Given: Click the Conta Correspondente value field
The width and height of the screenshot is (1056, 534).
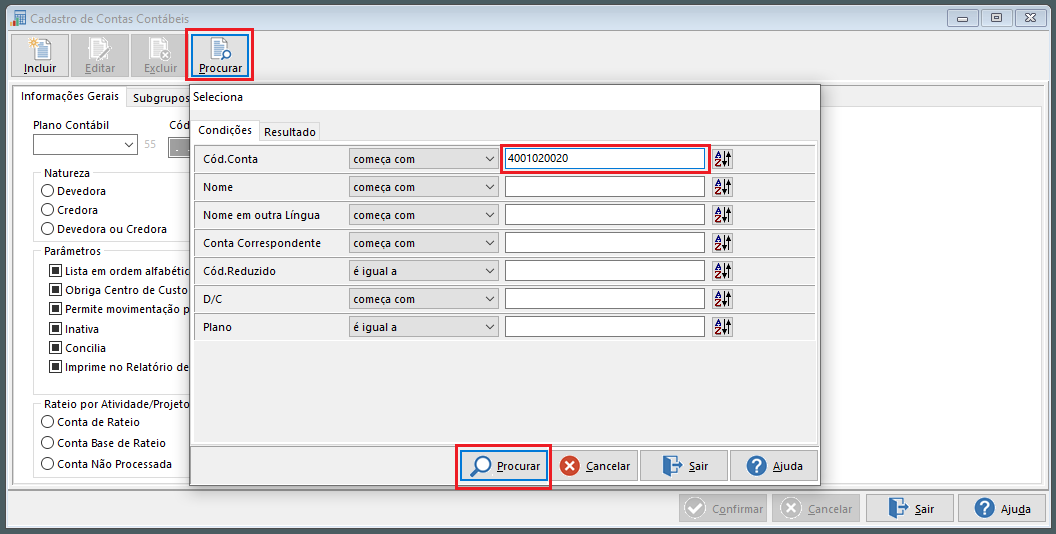Looking at the screenshot, I should (x=605, y=243).
